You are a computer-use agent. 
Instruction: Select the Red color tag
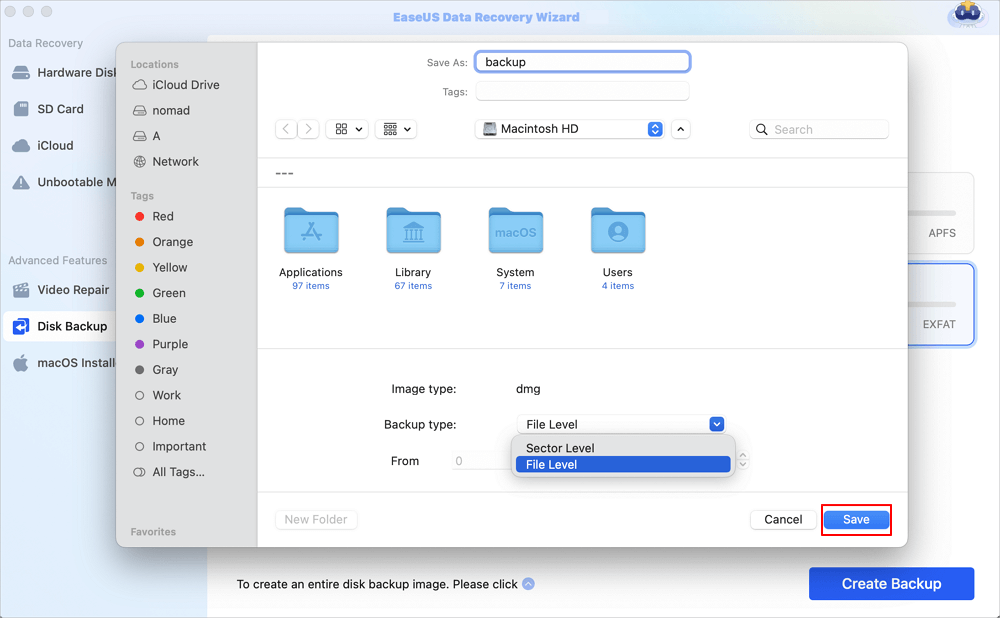point(163,217)
